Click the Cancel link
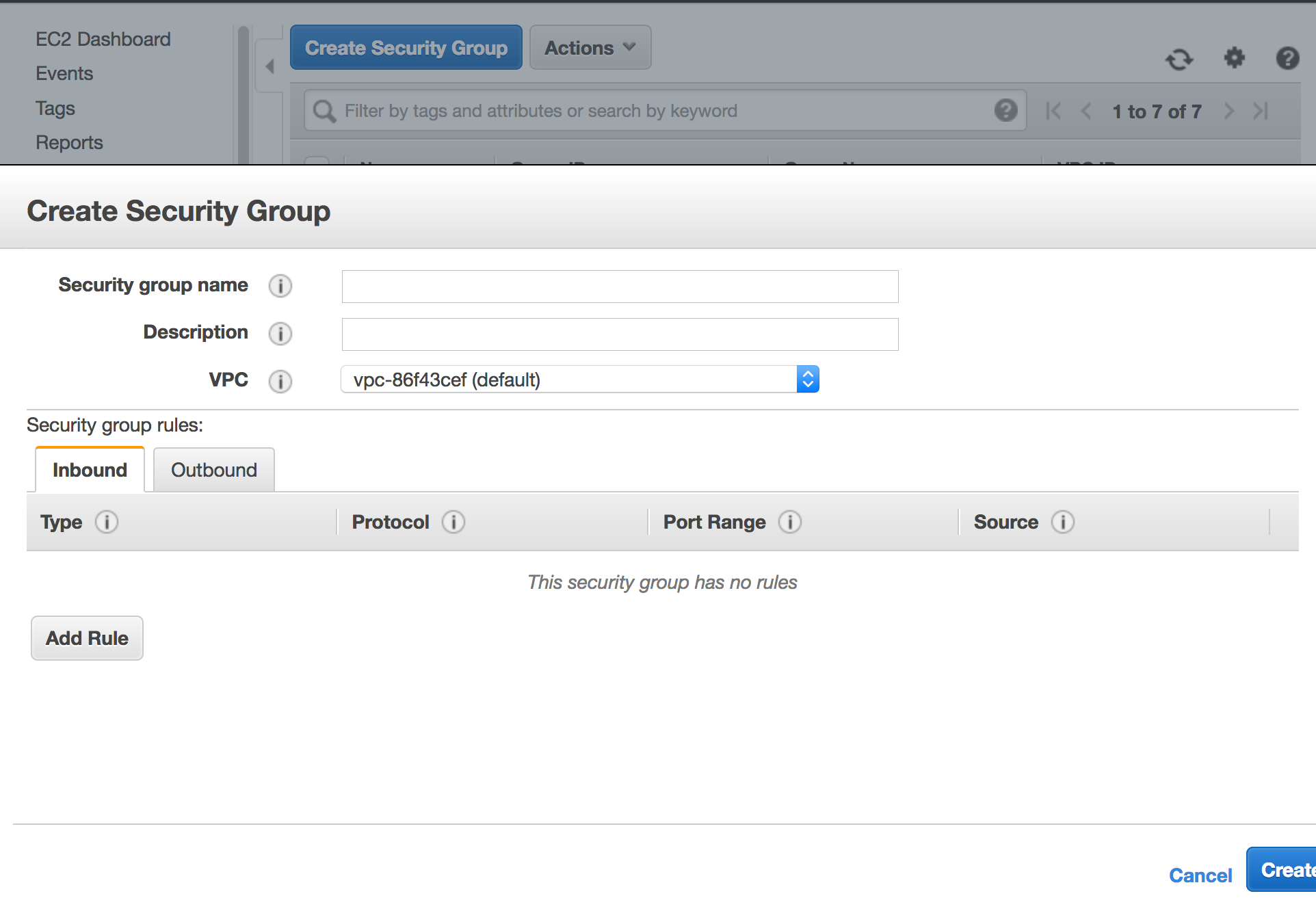 click(x=1200, y=875)
